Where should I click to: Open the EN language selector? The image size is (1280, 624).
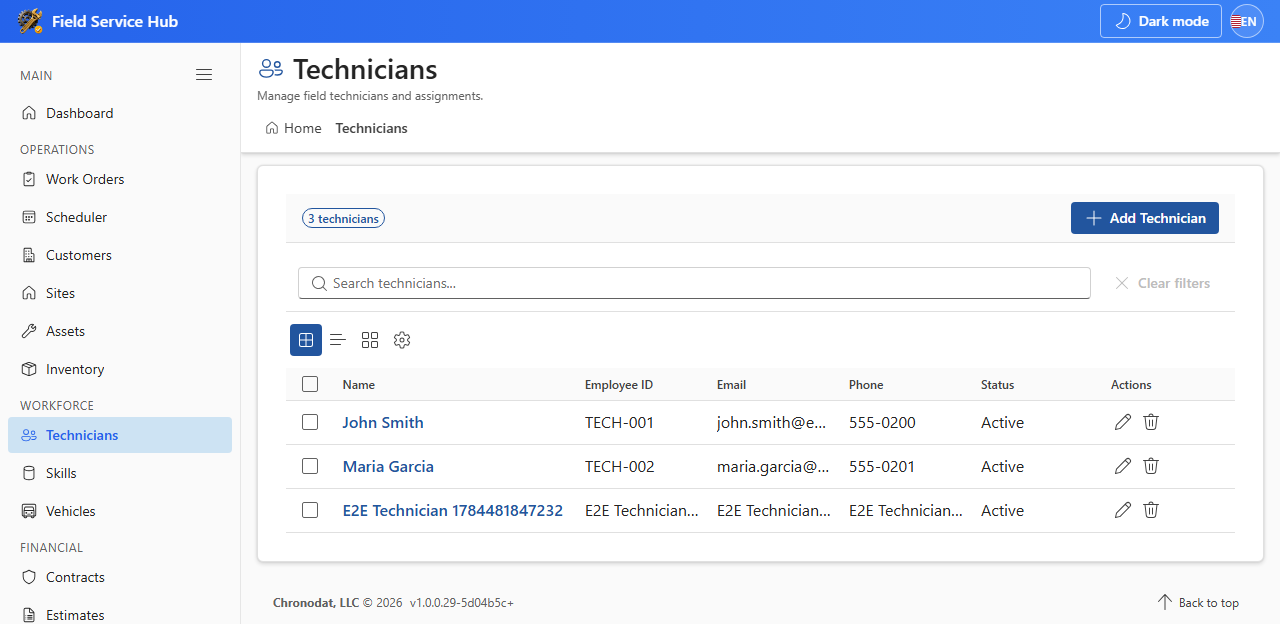pyautogui.click(x=1247, y=21)
